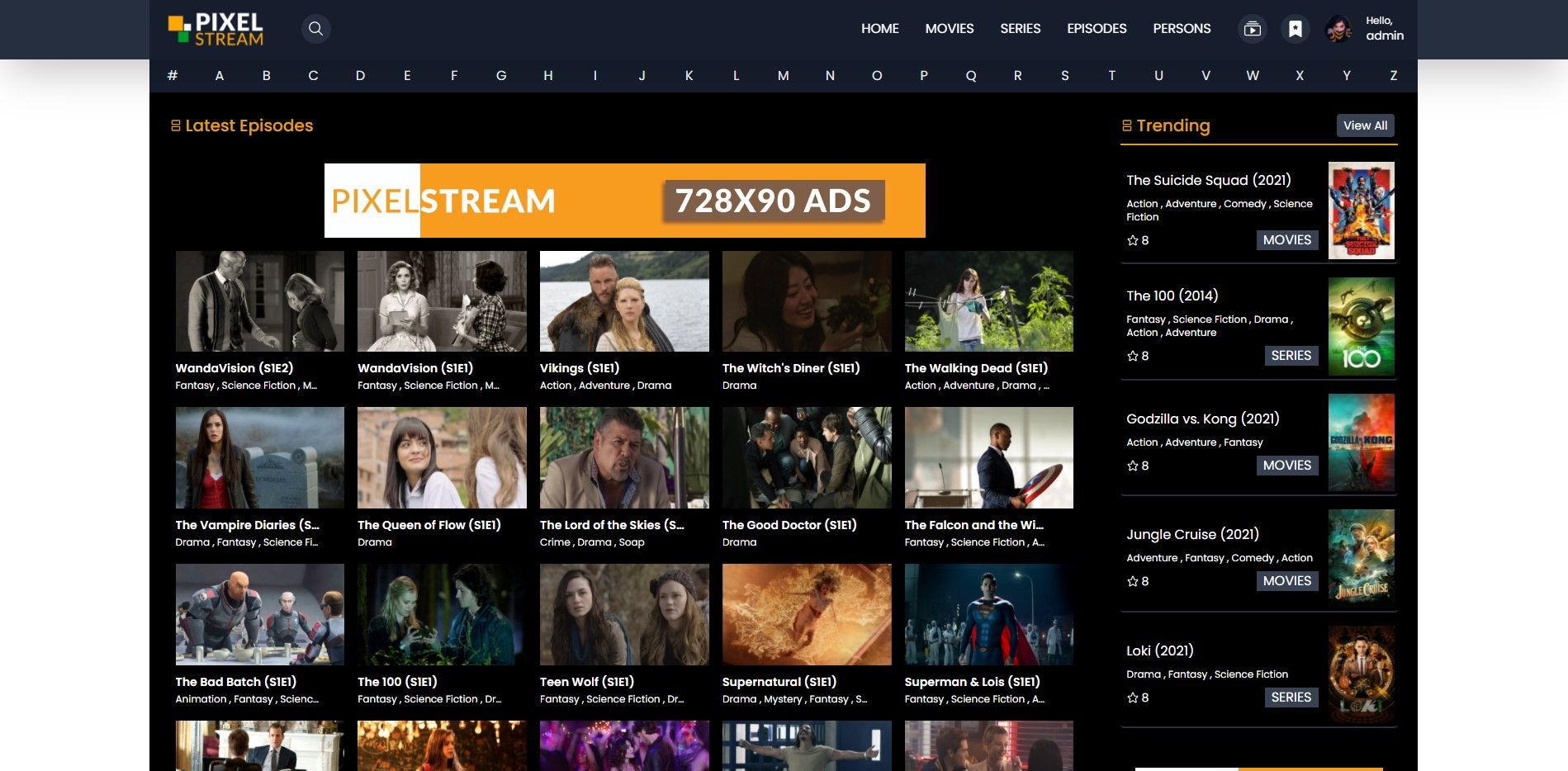1568x771 pixels.
Task: Click the star rating of The Suicide Squad
Action: [x=1138, y=240]
